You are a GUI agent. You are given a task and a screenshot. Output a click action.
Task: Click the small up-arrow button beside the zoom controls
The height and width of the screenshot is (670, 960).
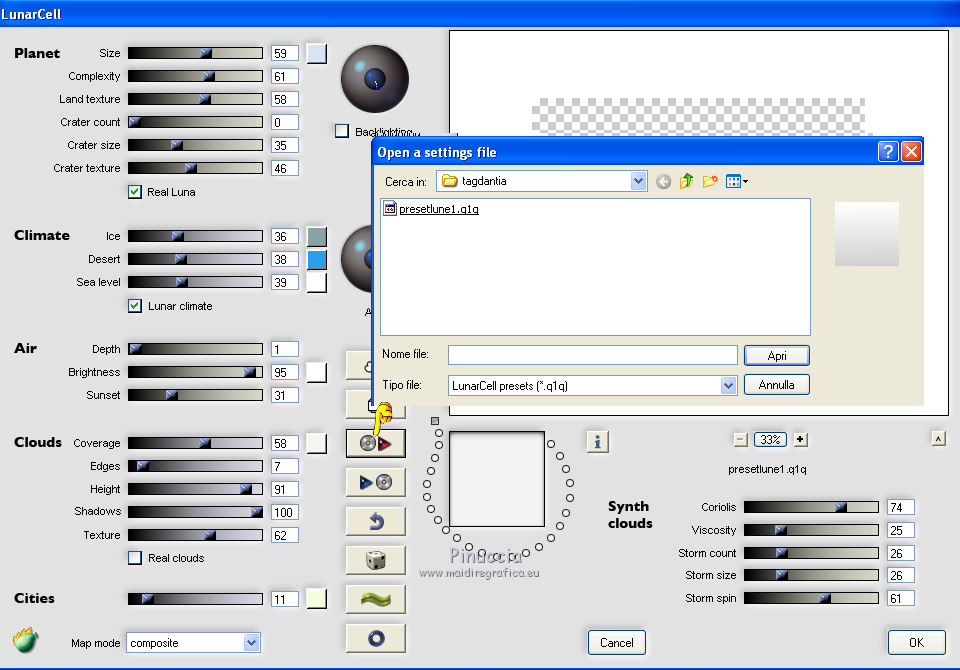(x=938, y=439)
